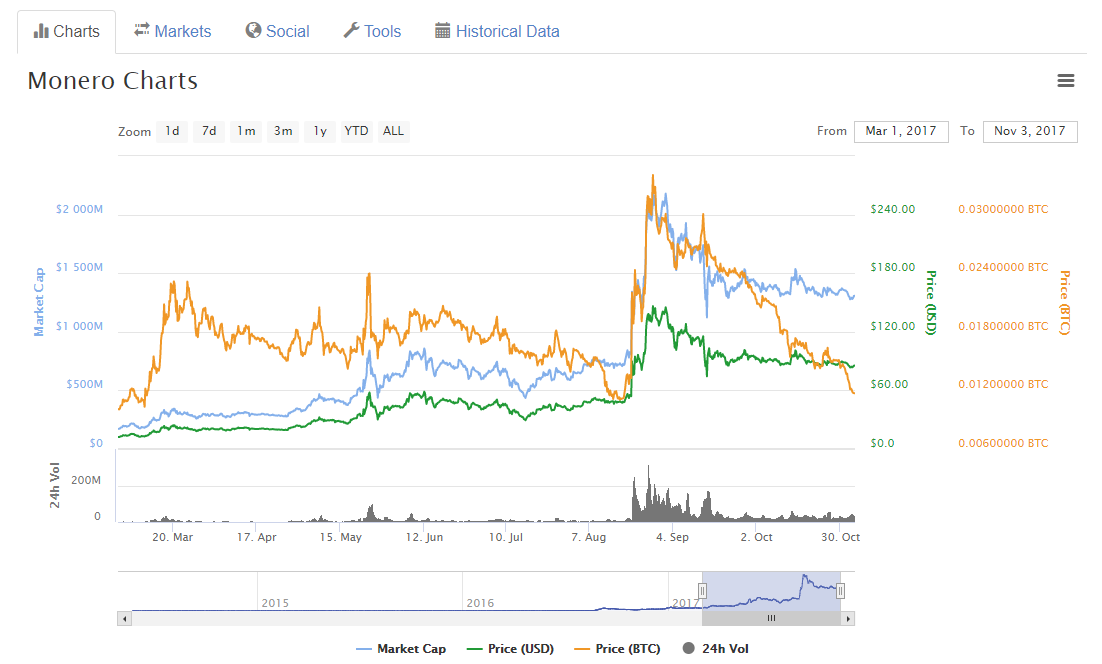Set zoom to 7d
The image size is (1102, 664).
click(x=209, y=131)
